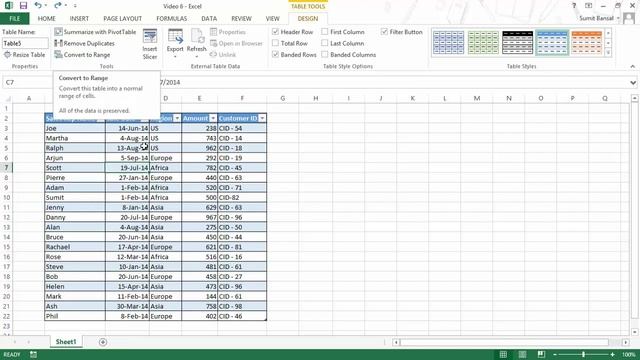Select the orange table style swatch
The width and height of the screenshot is (640, 360).
click(587, 42)
